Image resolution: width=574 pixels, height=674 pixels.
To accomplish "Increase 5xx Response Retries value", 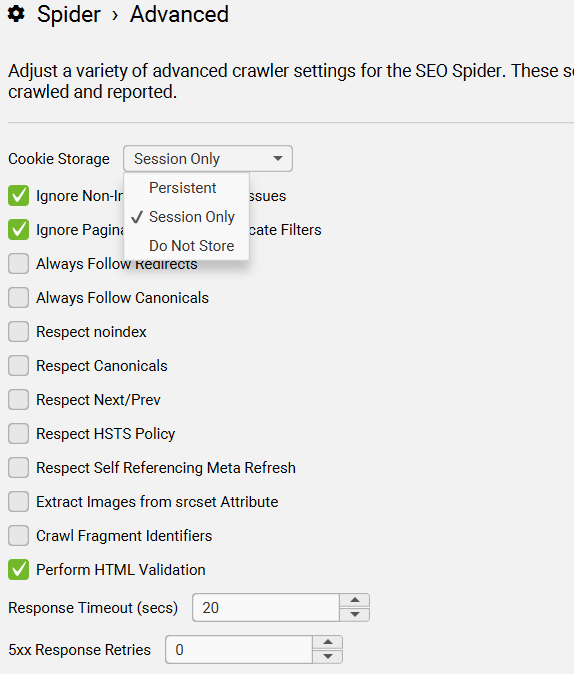I will click(328, 642).
